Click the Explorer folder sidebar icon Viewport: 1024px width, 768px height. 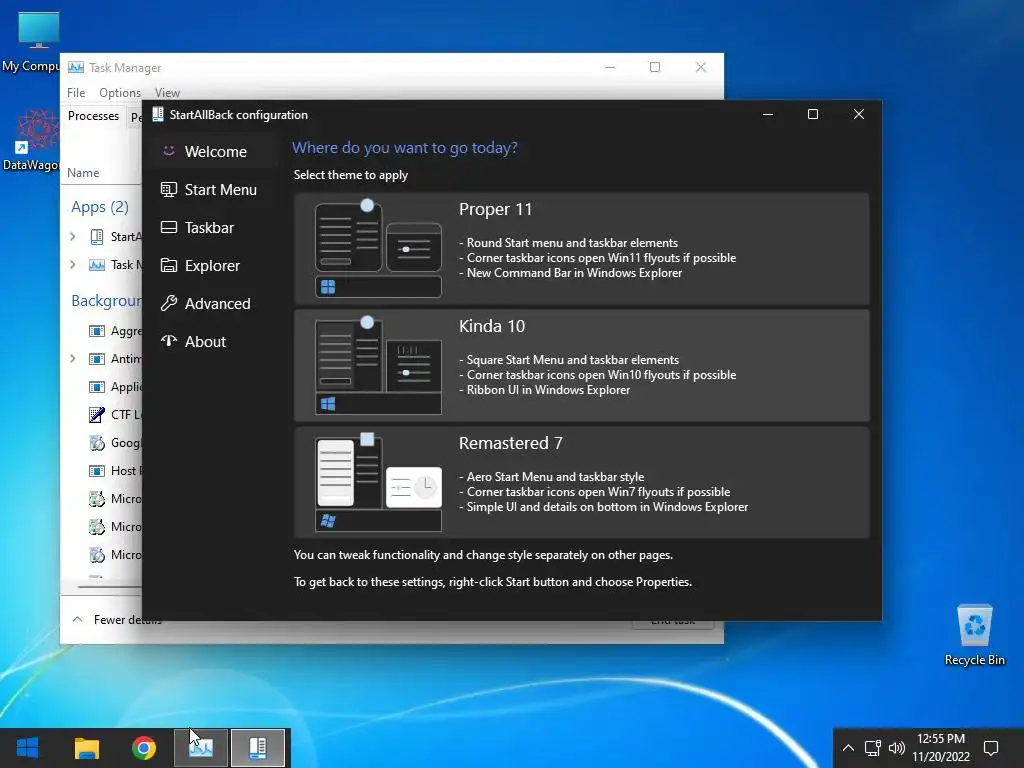[168, 265]
